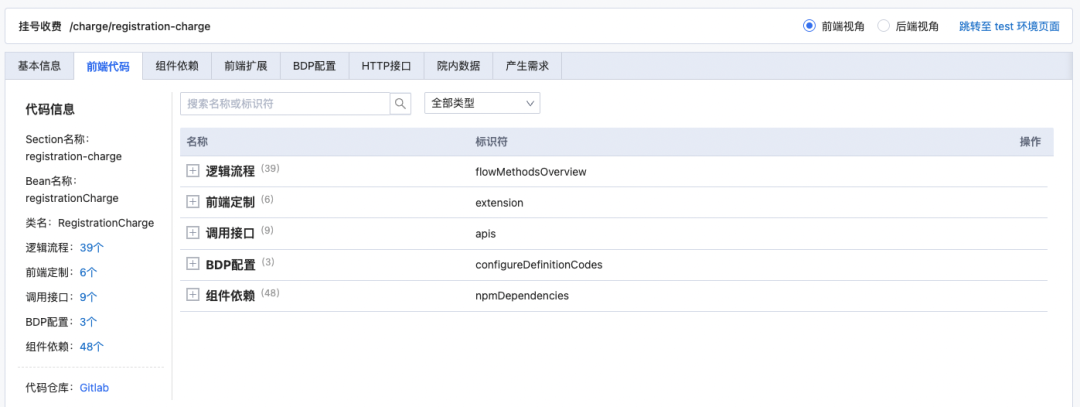Select the 后端视角 radio button
Image resolution: width=1080 pixels, height=407 pixels.
tap(883, 26)
